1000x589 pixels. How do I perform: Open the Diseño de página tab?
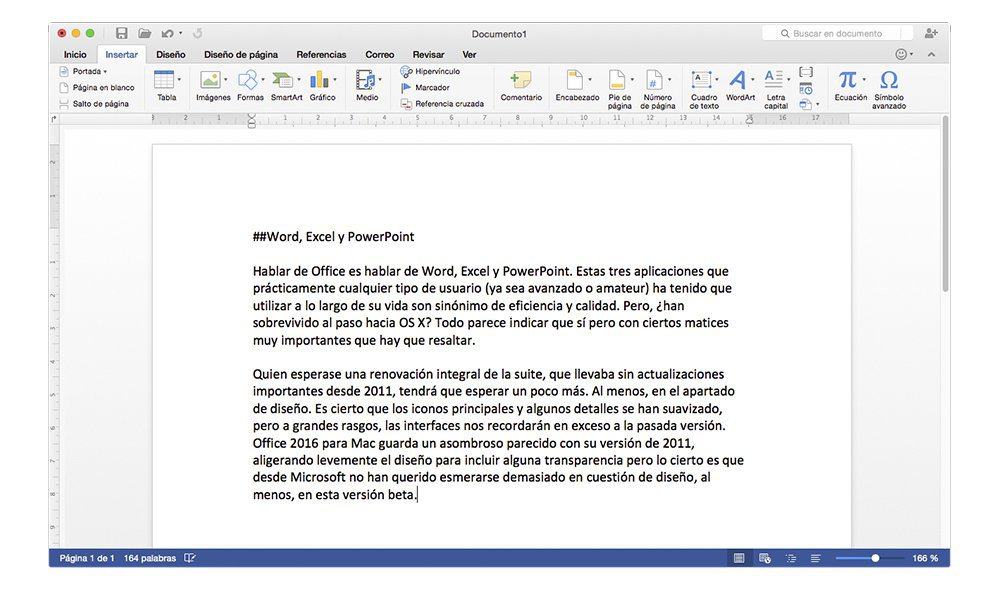coord(240,55)
